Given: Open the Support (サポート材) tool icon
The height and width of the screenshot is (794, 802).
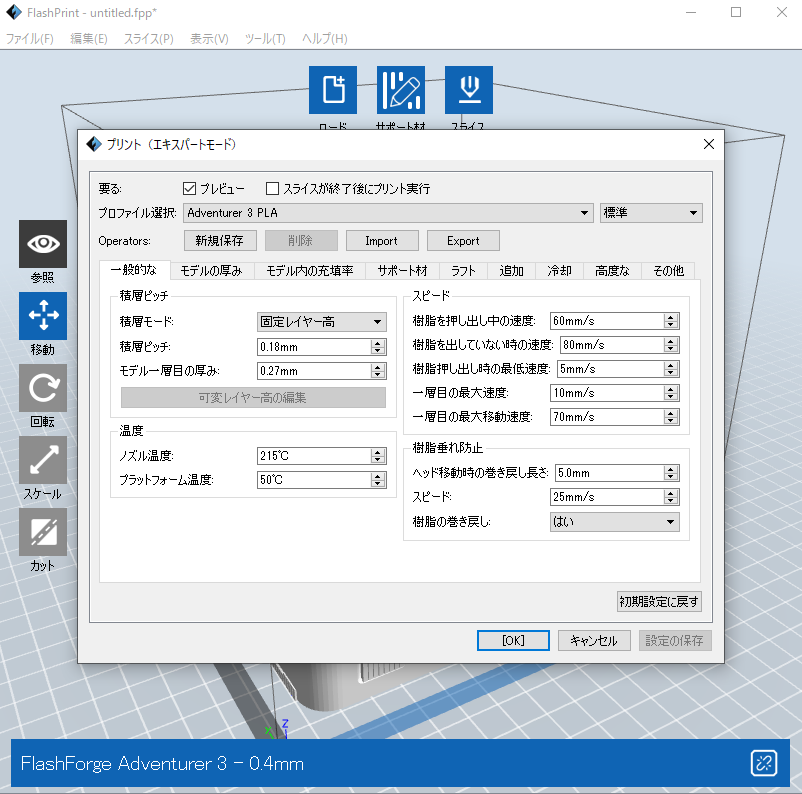Looking at the screenshot, I should point(400,90).
